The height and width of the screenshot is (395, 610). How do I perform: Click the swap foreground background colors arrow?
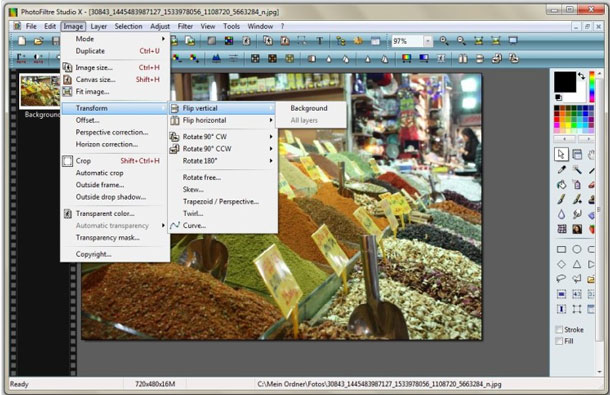point(582,76)
